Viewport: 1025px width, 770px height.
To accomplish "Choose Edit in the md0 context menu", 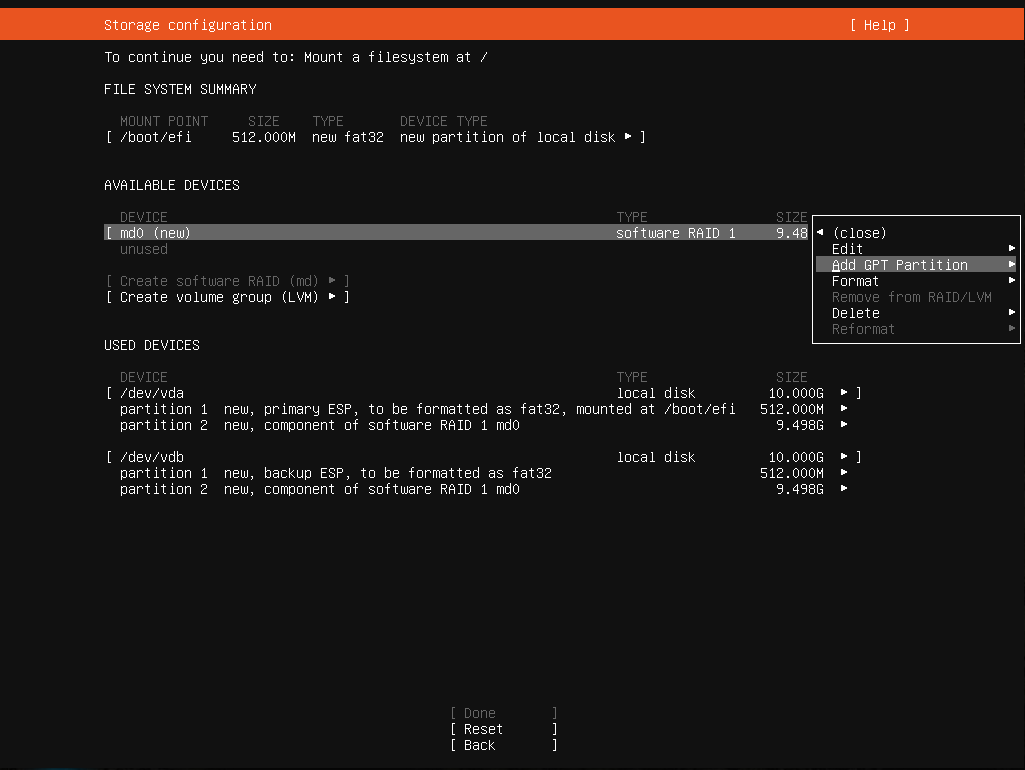I will pos(847,249).
